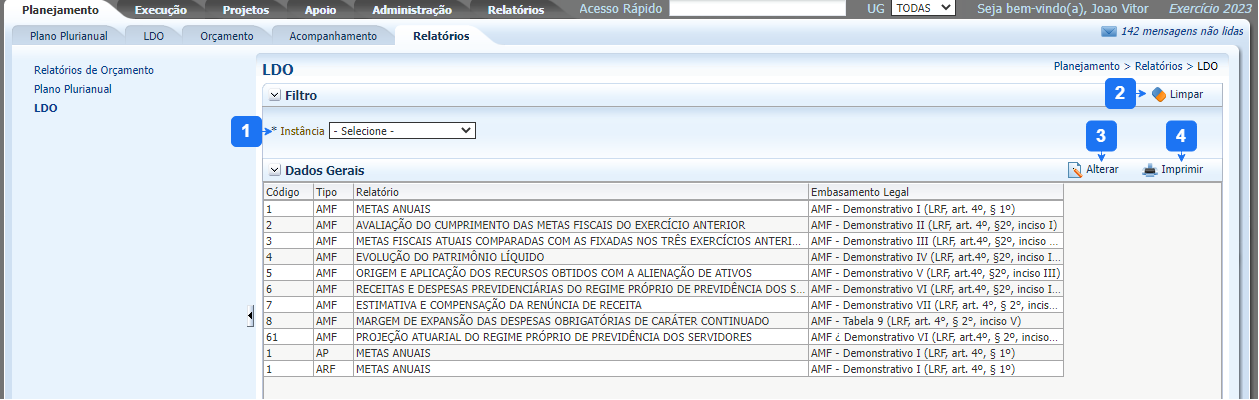Open Relatórios de Orçamento in sidebar
This screenshot has width=1259, height=400.
click(x=94, y=70)
